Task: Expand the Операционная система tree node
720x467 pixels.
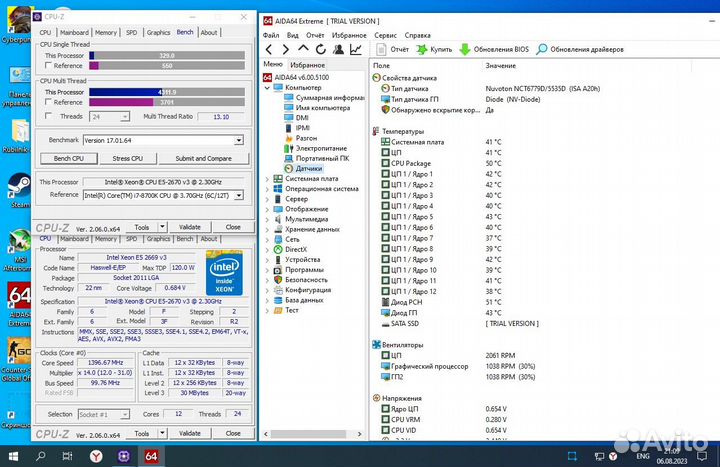Action: point(267,189)
